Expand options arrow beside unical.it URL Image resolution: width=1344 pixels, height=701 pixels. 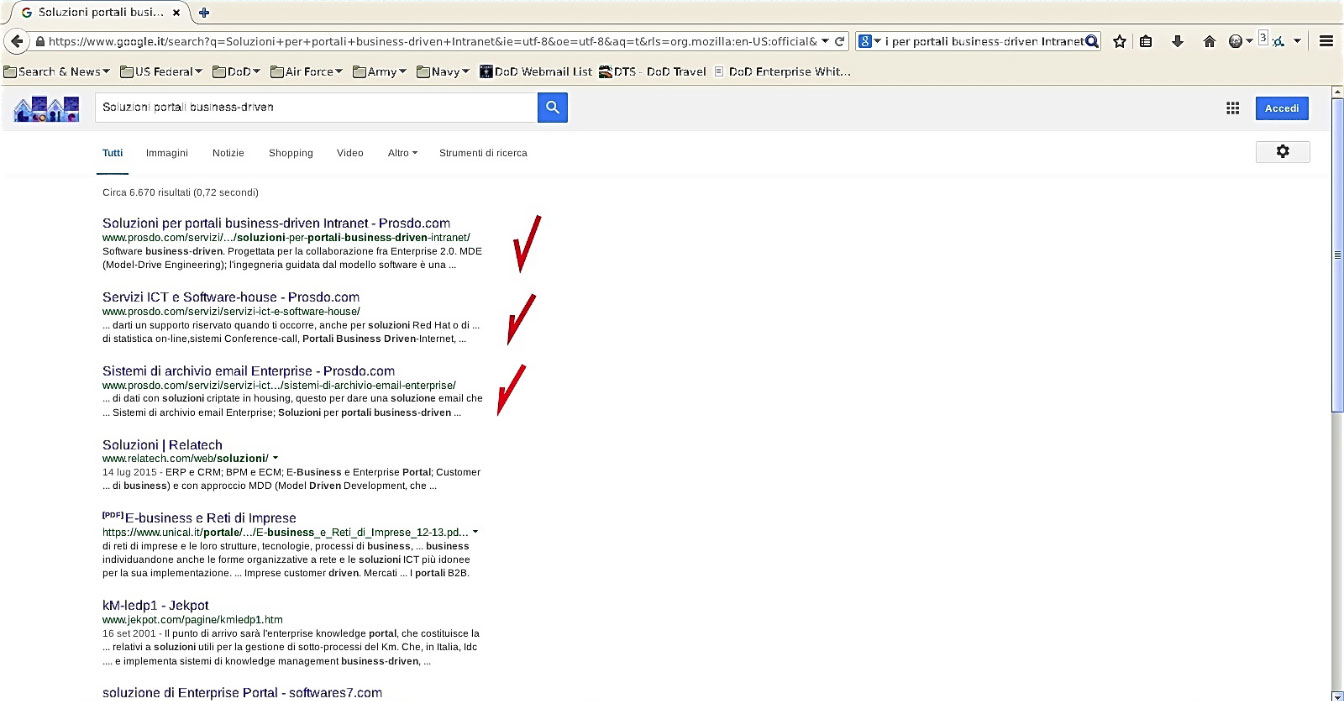[x=475, y=532]
